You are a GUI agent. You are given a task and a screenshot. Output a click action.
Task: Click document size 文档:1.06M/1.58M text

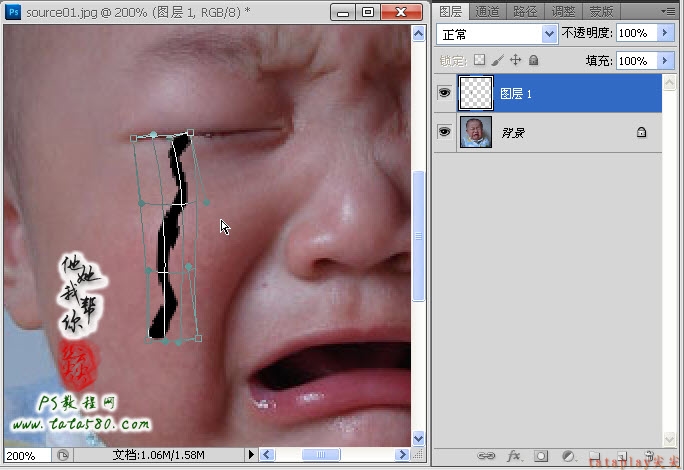click(158, 455)
